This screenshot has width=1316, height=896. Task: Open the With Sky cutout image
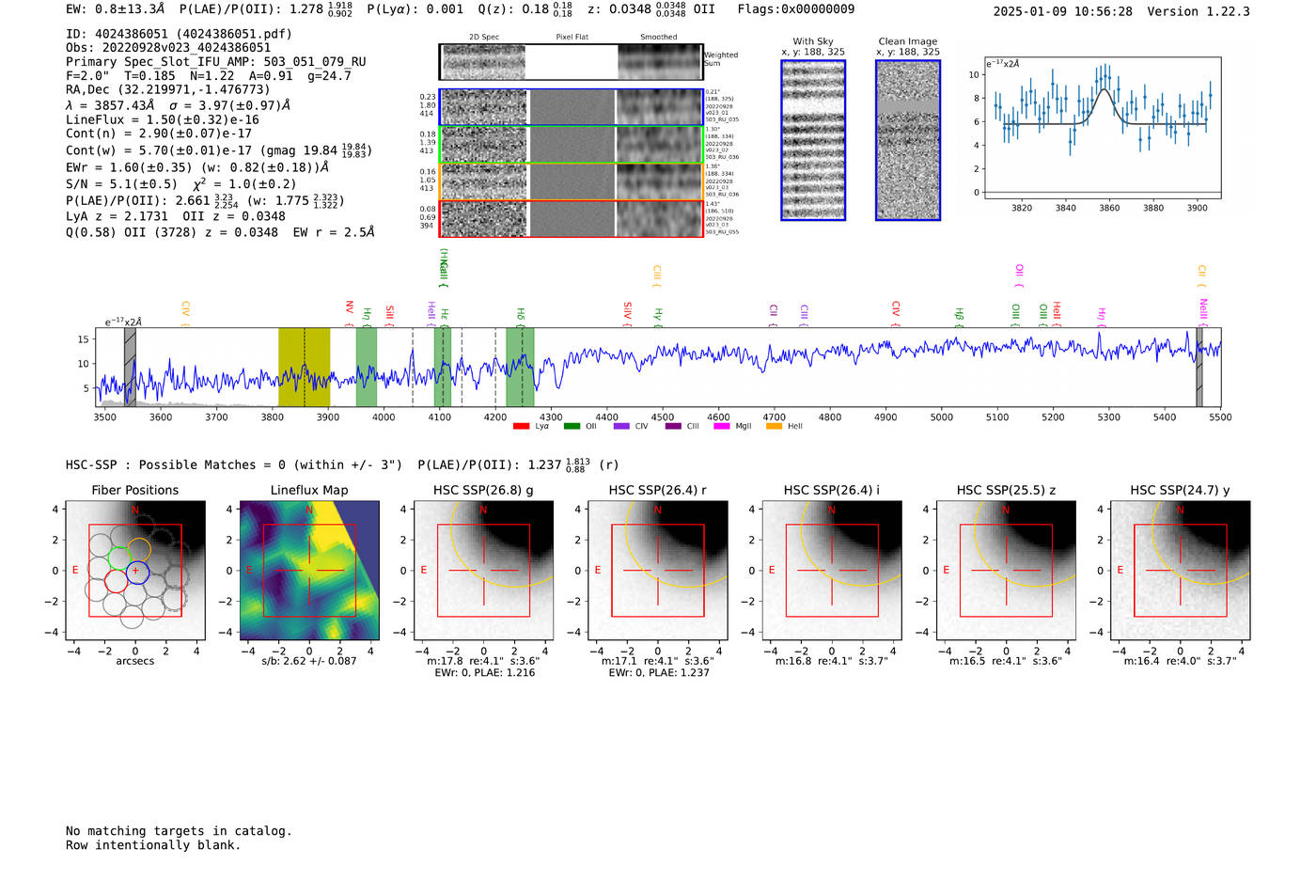click(813, 140)
